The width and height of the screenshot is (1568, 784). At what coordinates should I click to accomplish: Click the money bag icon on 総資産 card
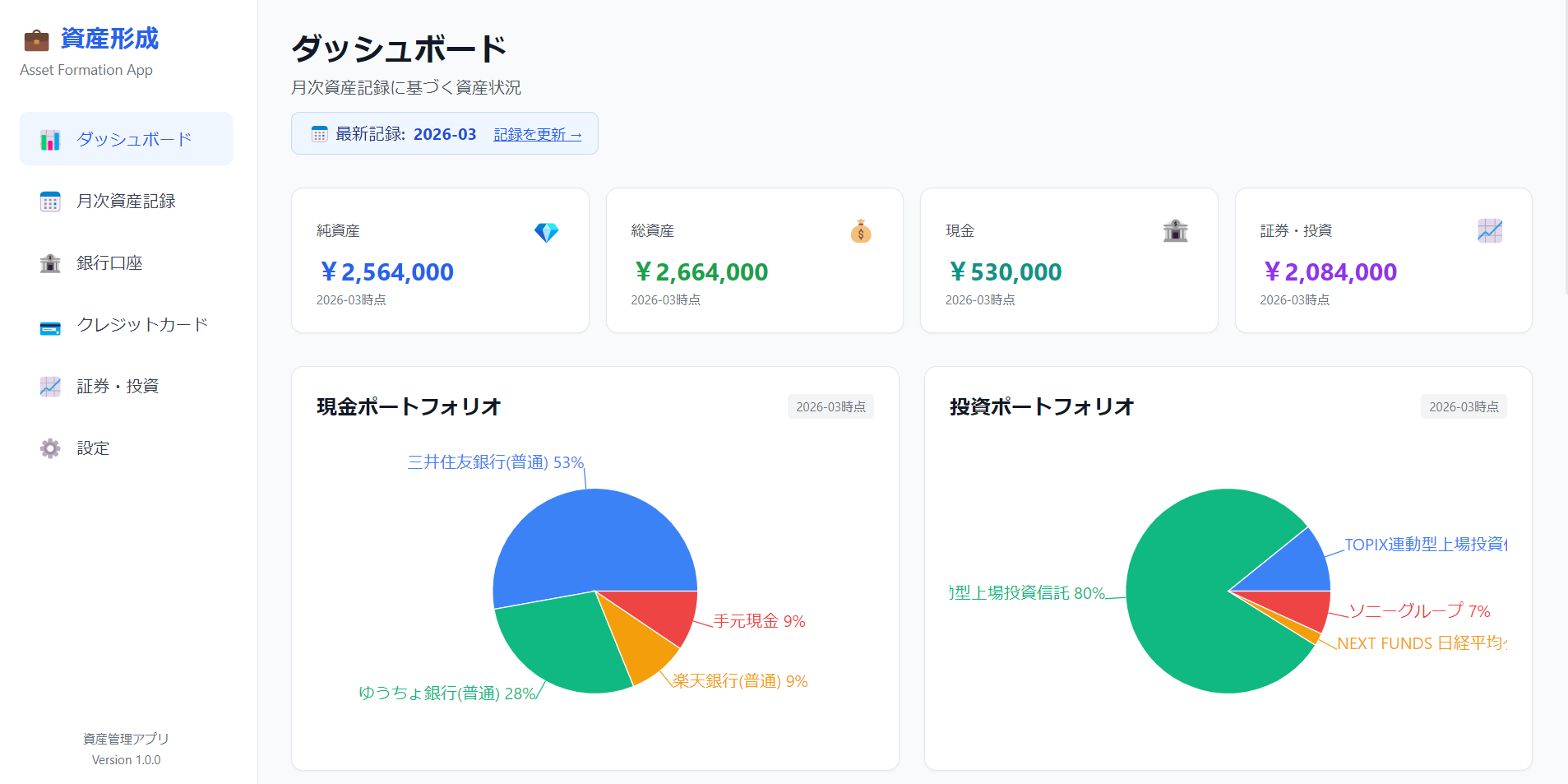click(860, 232)
